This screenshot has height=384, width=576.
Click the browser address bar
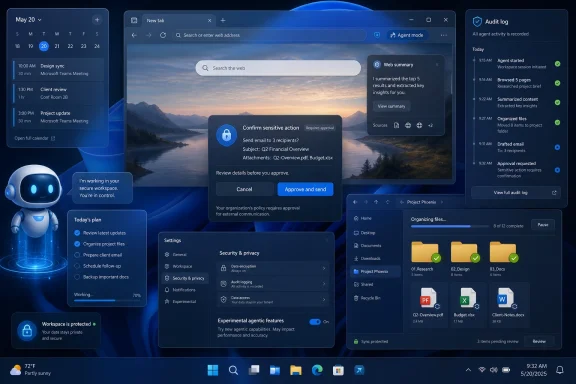click(269, 35)
